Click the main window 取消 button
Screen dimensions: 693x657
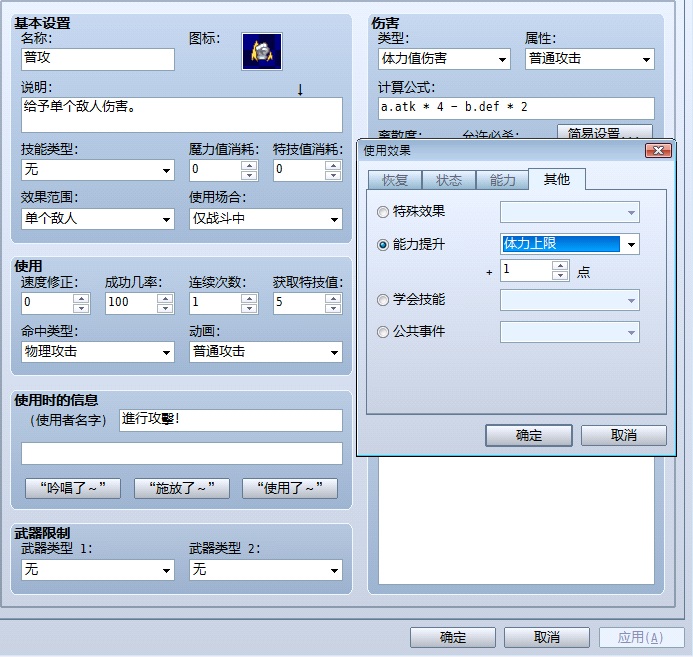pos(547,638)
